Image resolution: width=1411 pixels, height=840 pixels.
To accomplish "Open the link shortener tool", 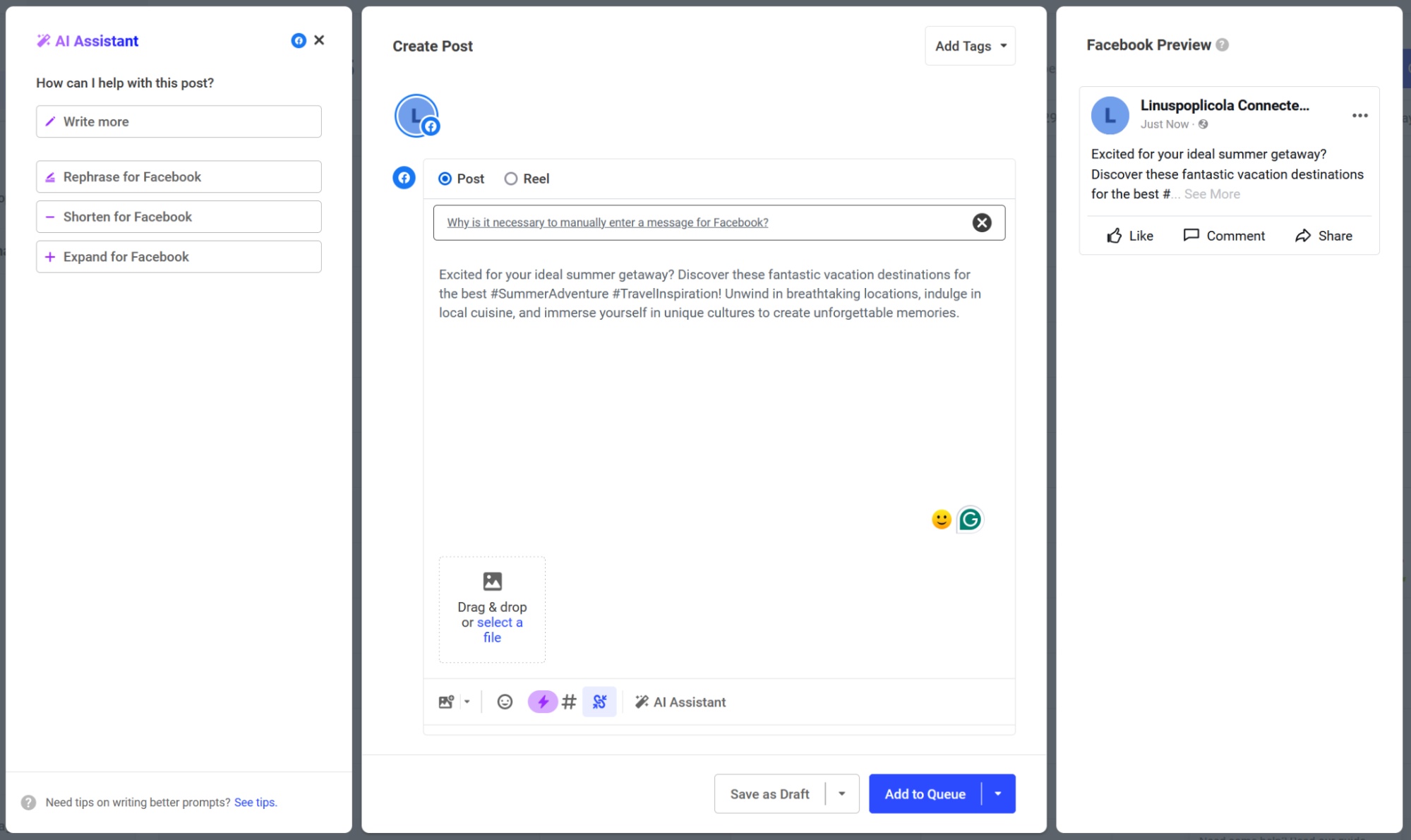I will [599, 702].
